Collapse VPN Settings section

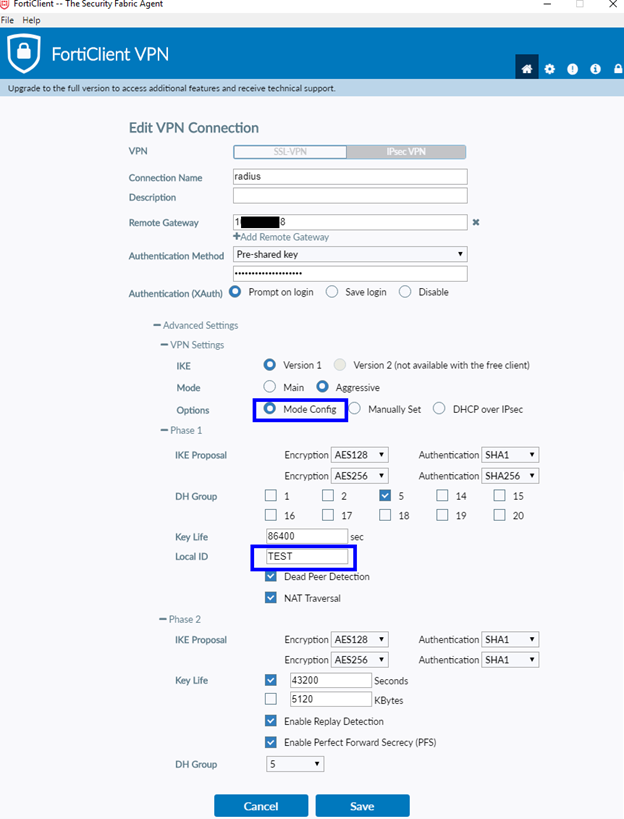pos(192,345)
